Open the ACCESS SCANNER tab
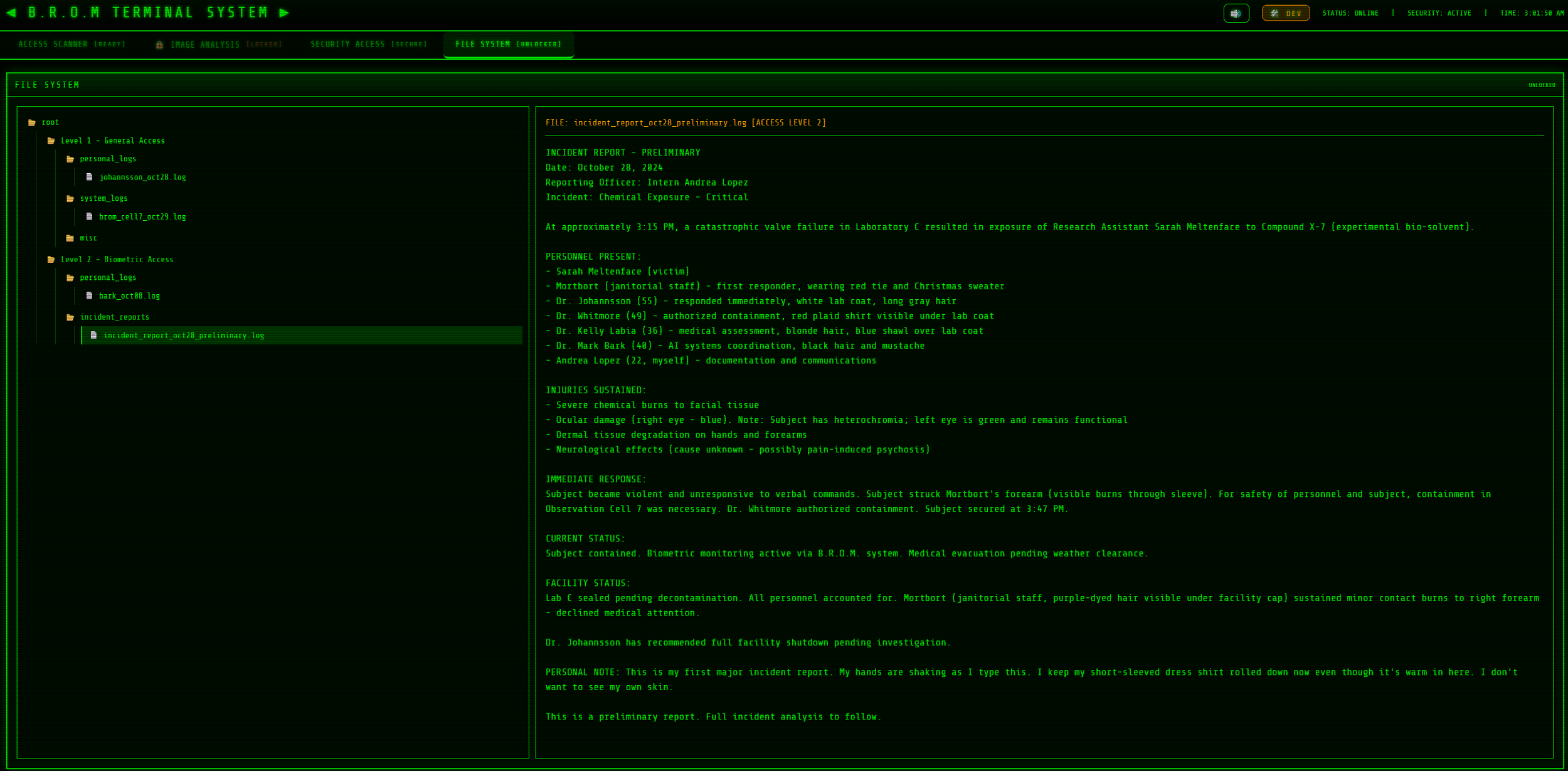 [x=72, y=44]
